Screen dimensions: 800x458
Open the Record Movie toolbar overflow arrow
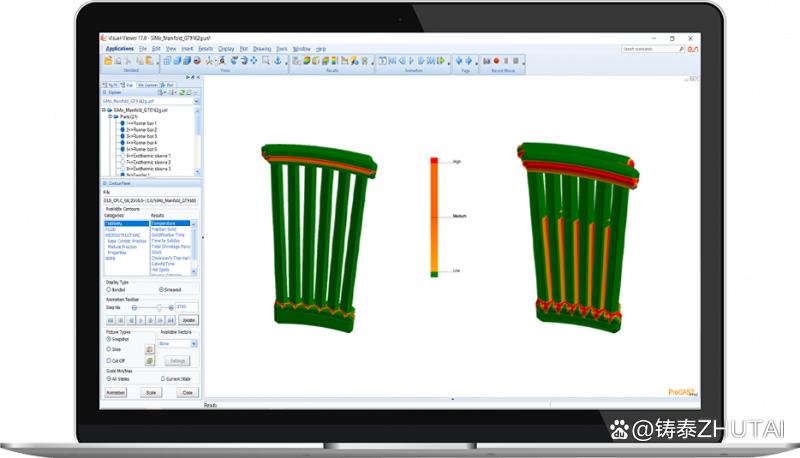[523, 64]
